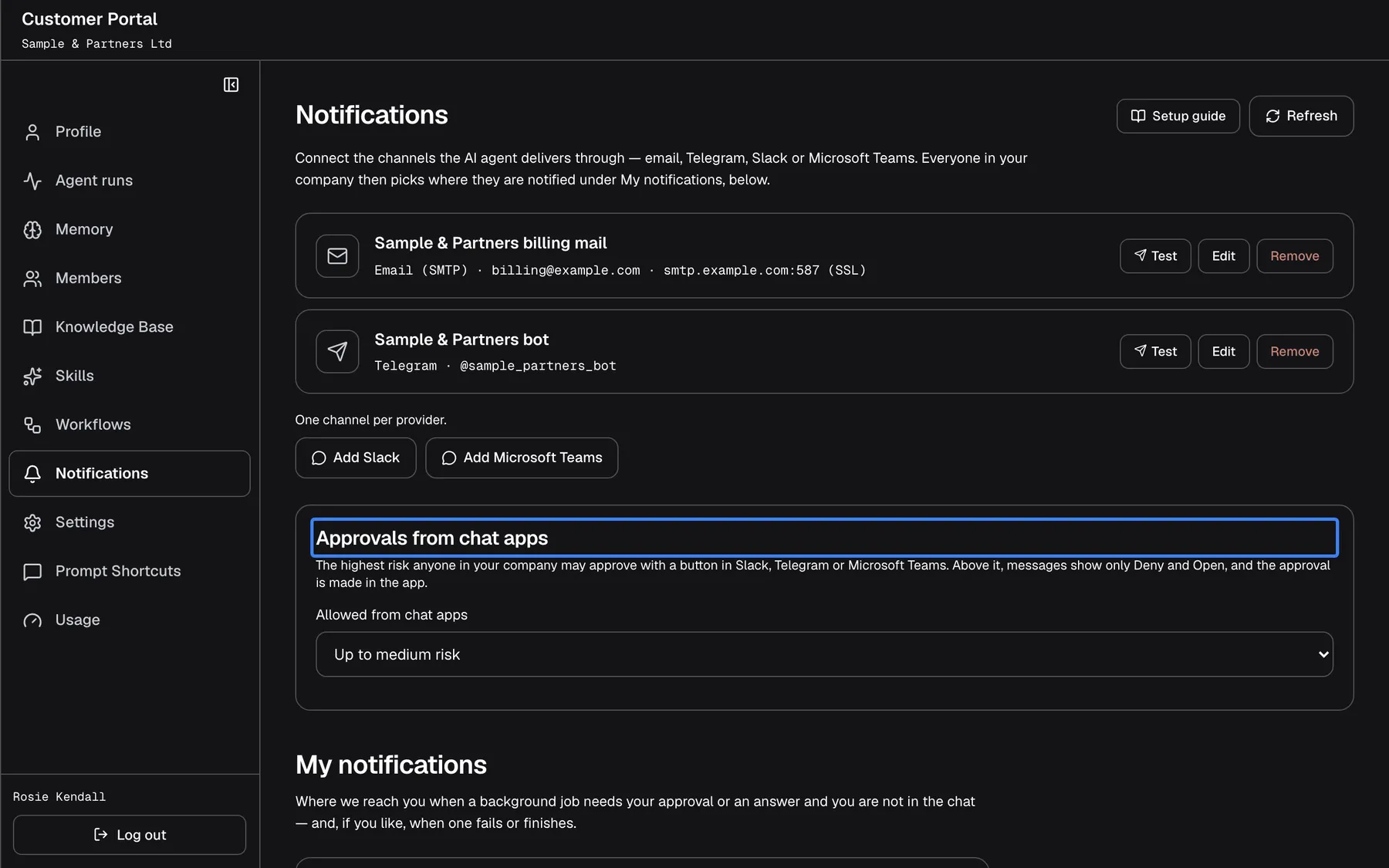The image size is (1389, 868).
Task: Click the Telegram paper plane channel icon
Action: click(337, 352)
